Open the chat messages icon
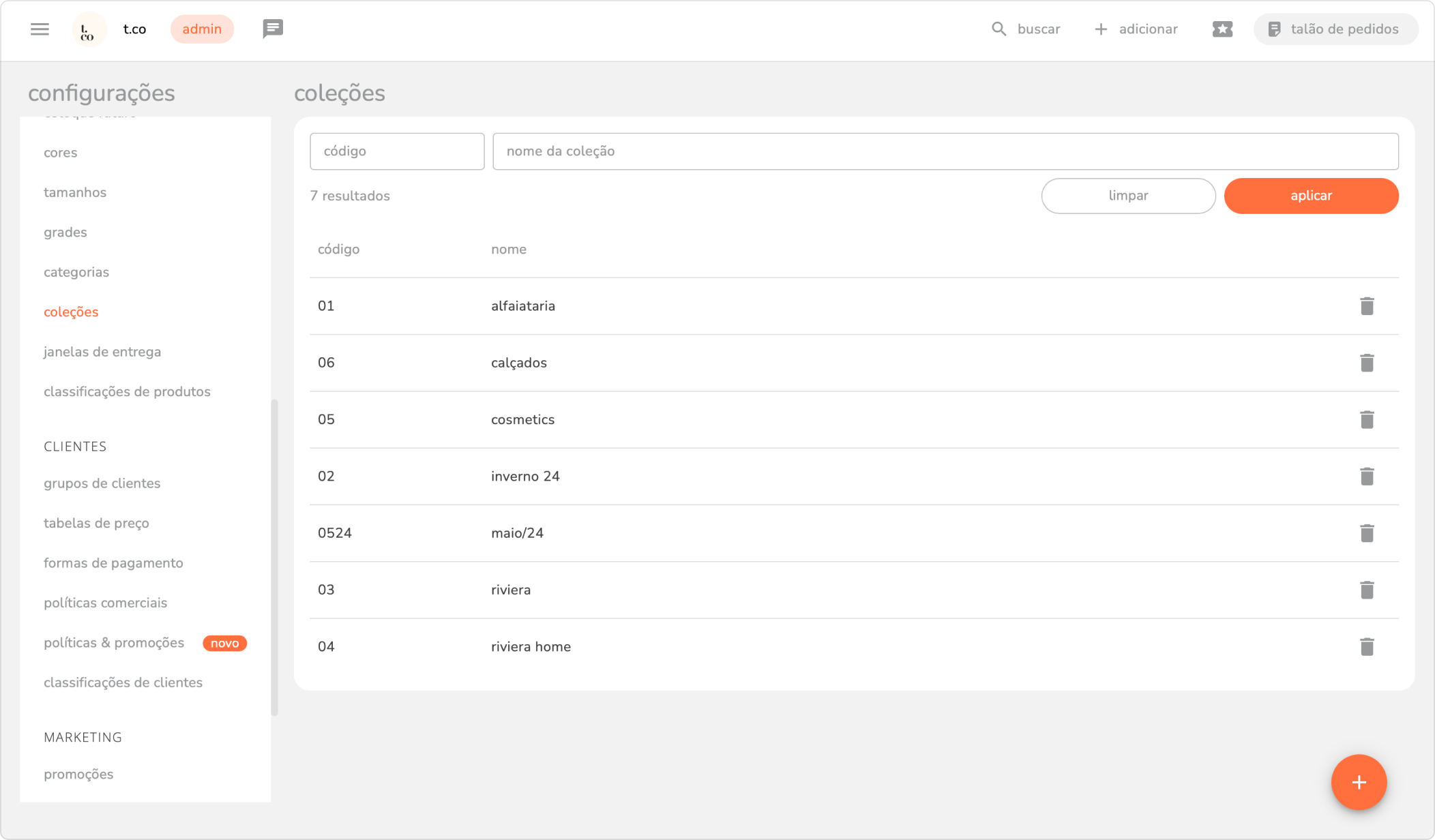Image resolution: width=1435 pixels, height=840 pixels. pyautogui.click(x=273, y=29)
